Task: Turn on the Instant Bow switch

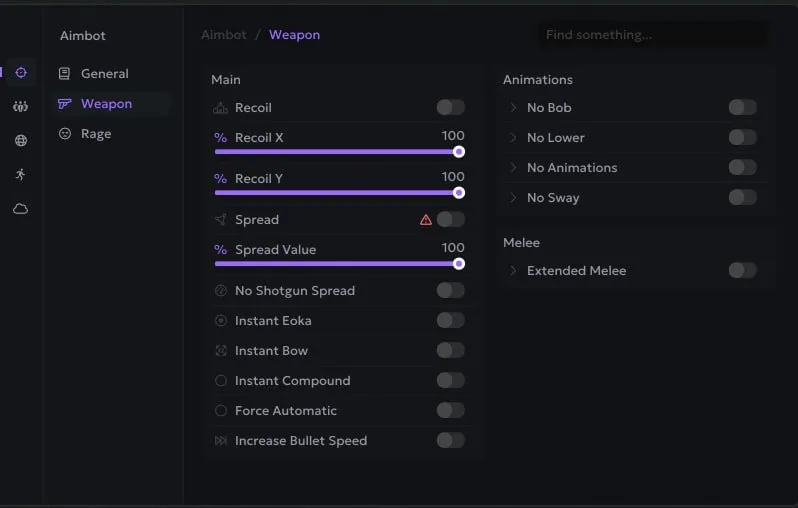Action: [450, 350]
